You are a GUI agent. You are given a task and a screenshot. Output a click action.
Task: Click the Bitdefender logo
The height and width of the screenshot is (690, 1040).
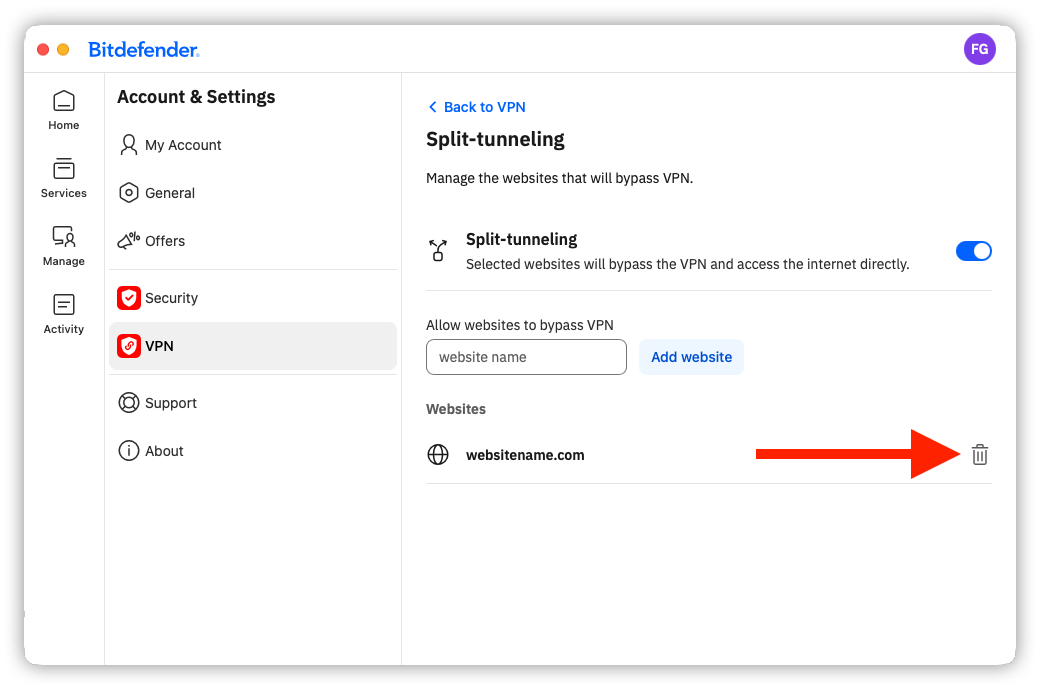pyautogui.click(x=144, y=50)
